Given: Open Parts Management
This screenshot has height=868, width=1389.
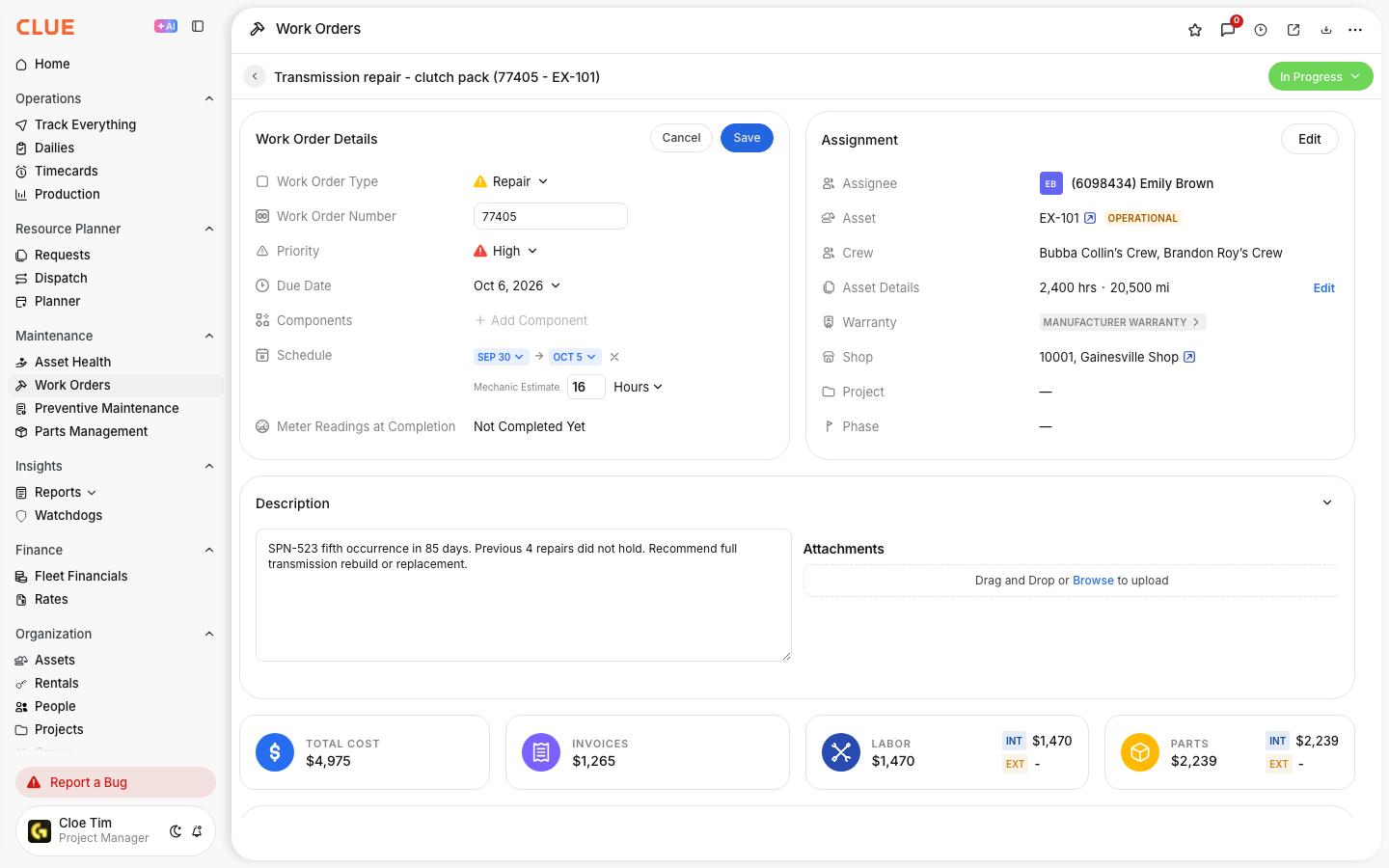Looking at the screenshot, I should click(x=91, y=431).
